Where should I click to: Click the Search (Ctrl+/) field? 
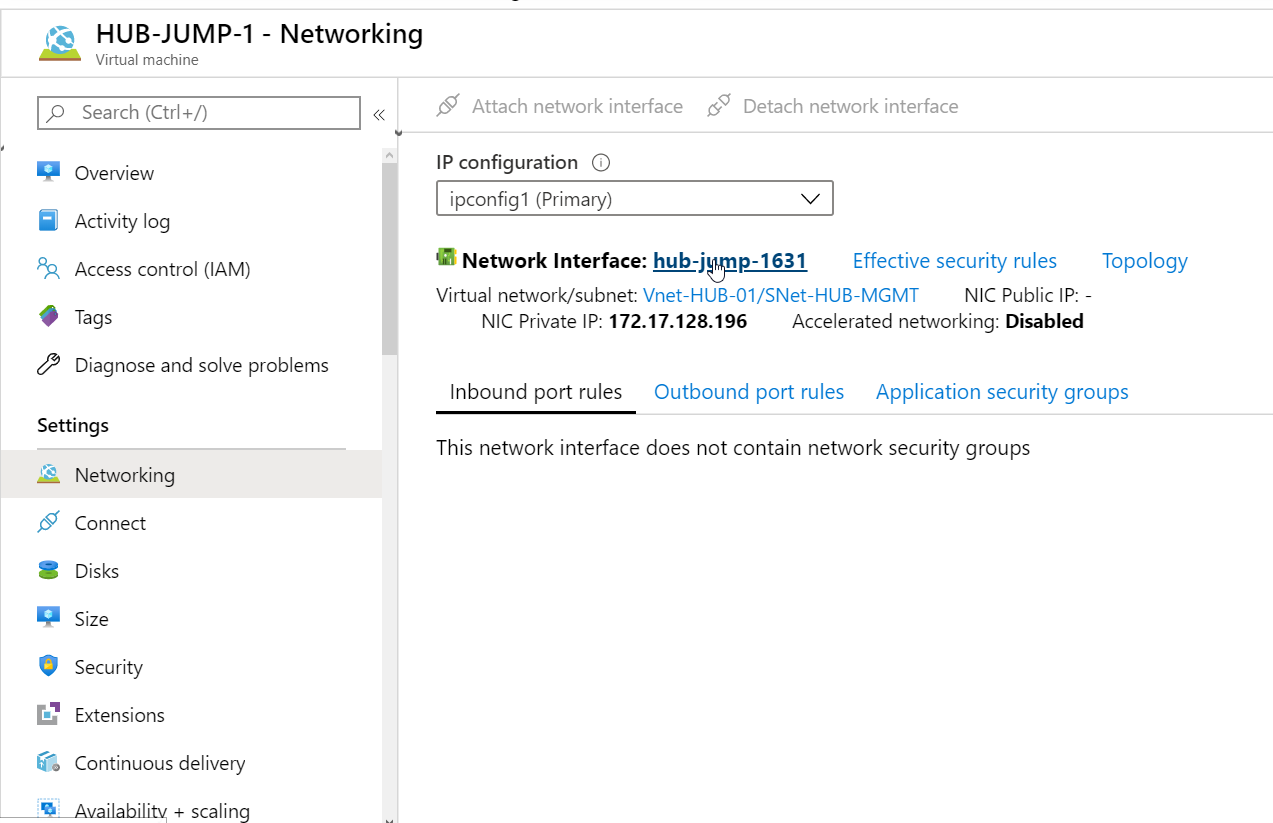tap(199, 113)
